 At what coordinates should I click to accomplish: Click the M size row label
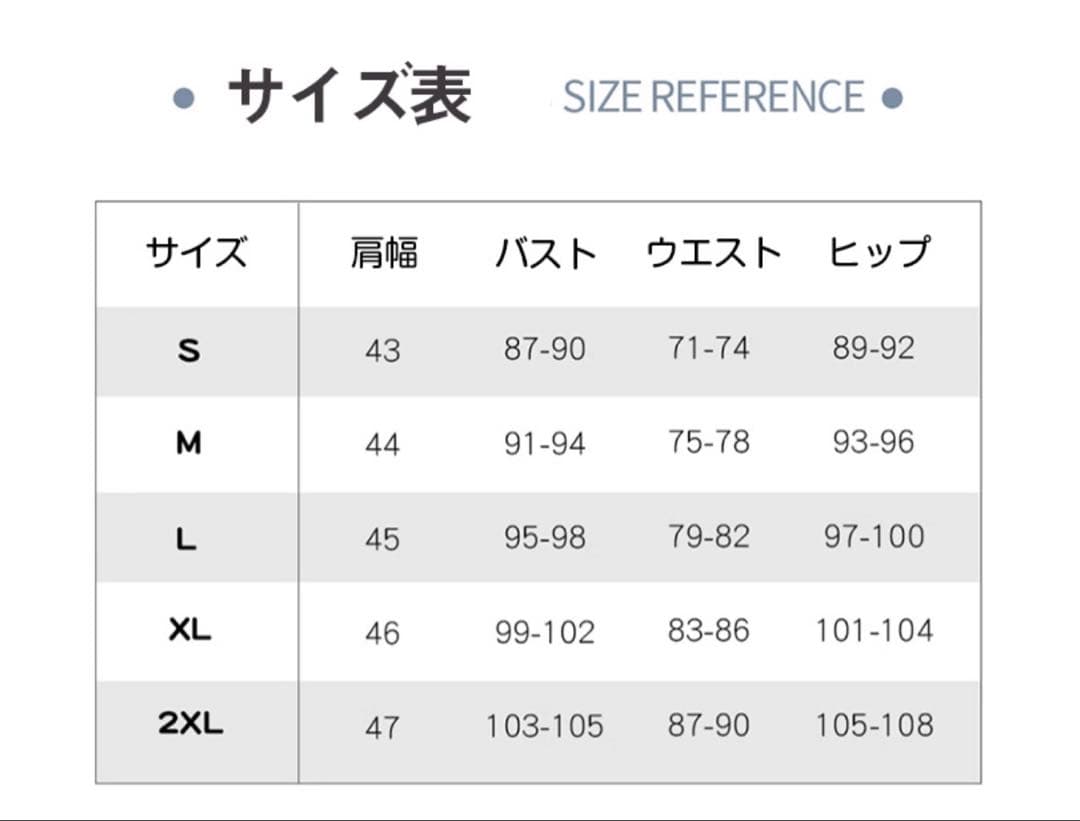tap(189, 443)
